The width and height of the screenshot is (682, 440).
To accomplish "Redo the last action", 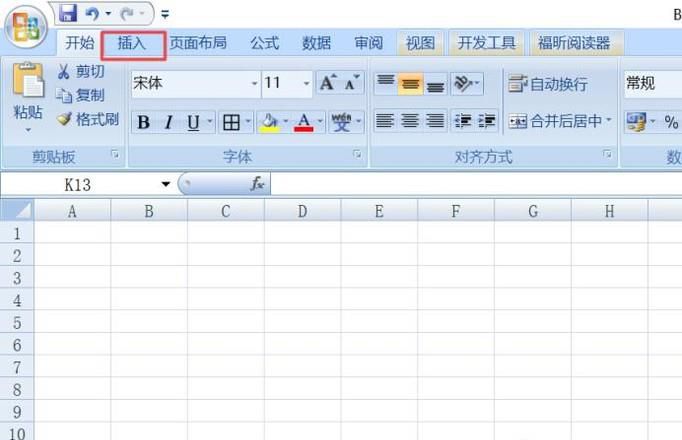I will tap(127, 14).
